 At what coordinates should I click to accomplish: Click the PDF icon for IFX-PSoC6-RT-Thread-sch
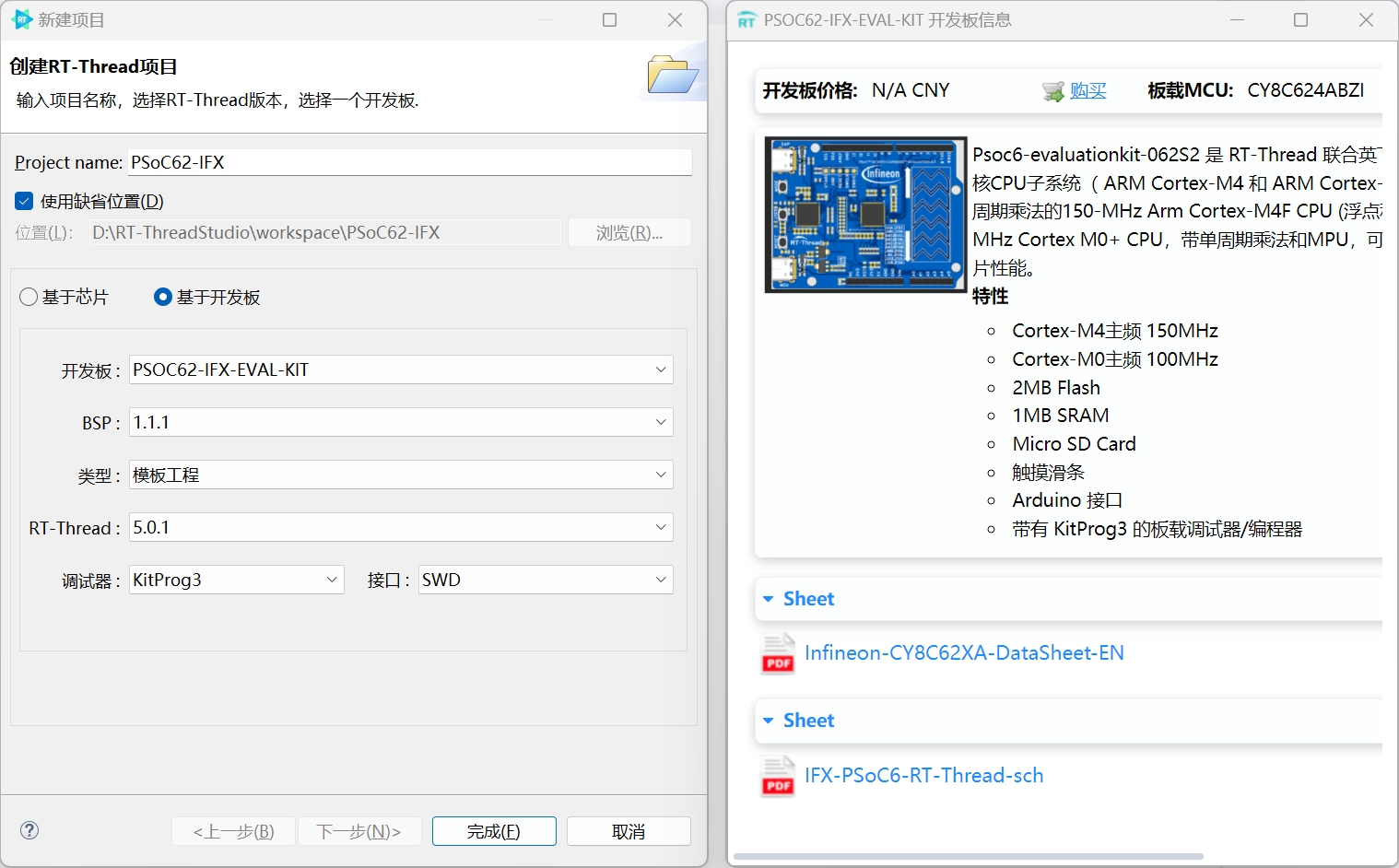[778, 776]
